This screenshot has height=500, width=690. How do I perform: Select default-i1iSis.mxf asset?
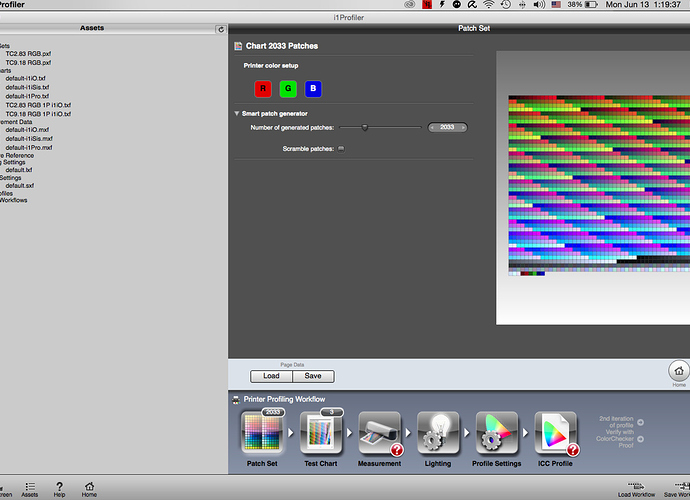point(29,139)
